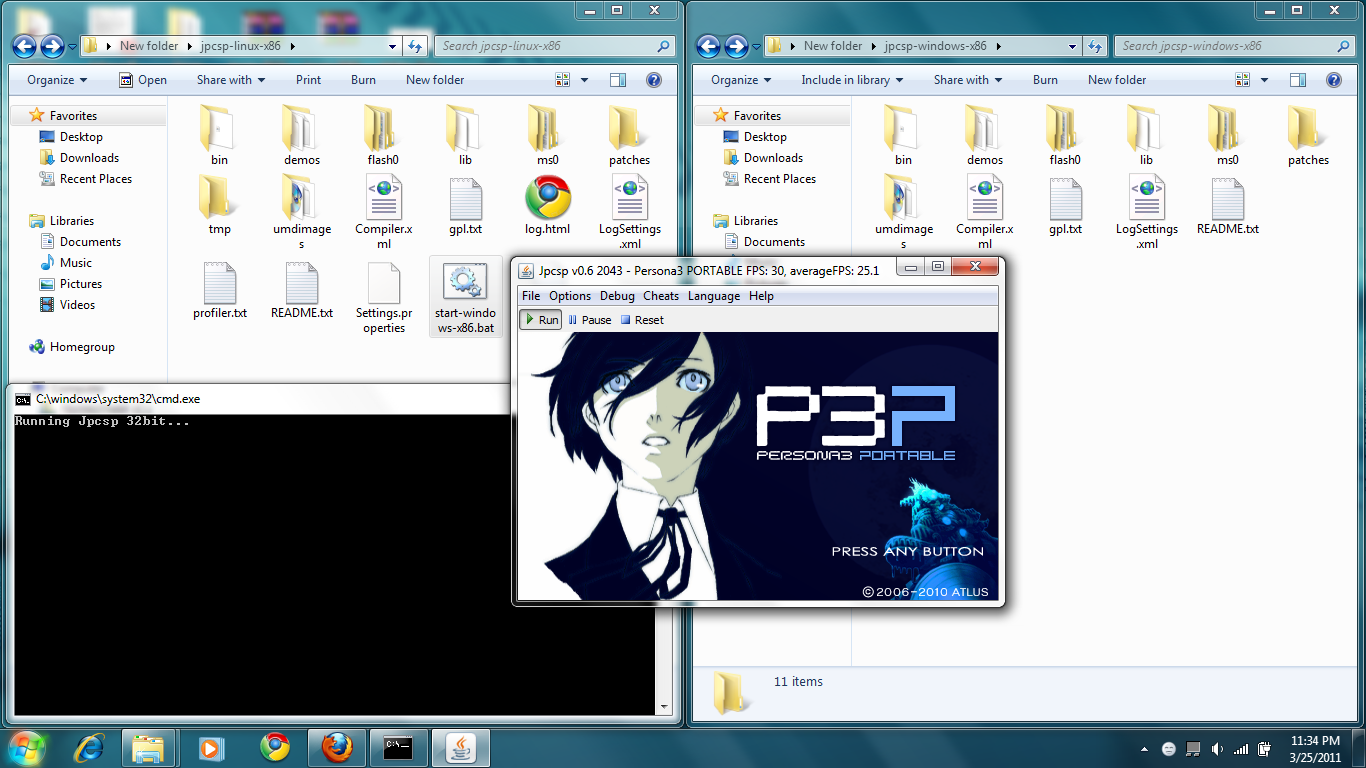Viewport: 1366px width, 768px height.
Task: Open the Cheats menu
Action: point(661,296)
